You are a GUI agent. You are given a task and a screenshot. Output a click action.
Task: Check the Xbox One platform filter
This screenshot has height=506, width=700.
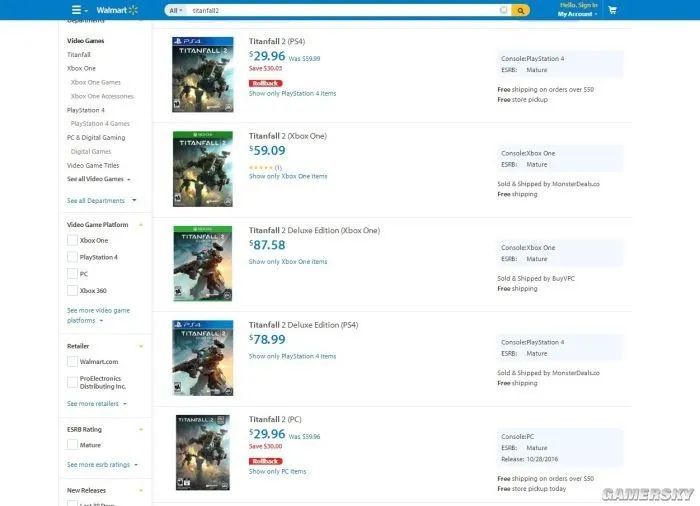(x=72, y=241)
